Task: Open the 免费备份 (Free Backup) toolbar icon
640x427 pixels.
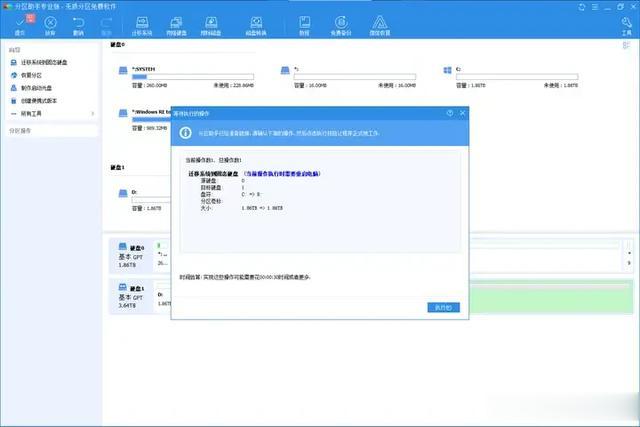Action: pos(341,25)
